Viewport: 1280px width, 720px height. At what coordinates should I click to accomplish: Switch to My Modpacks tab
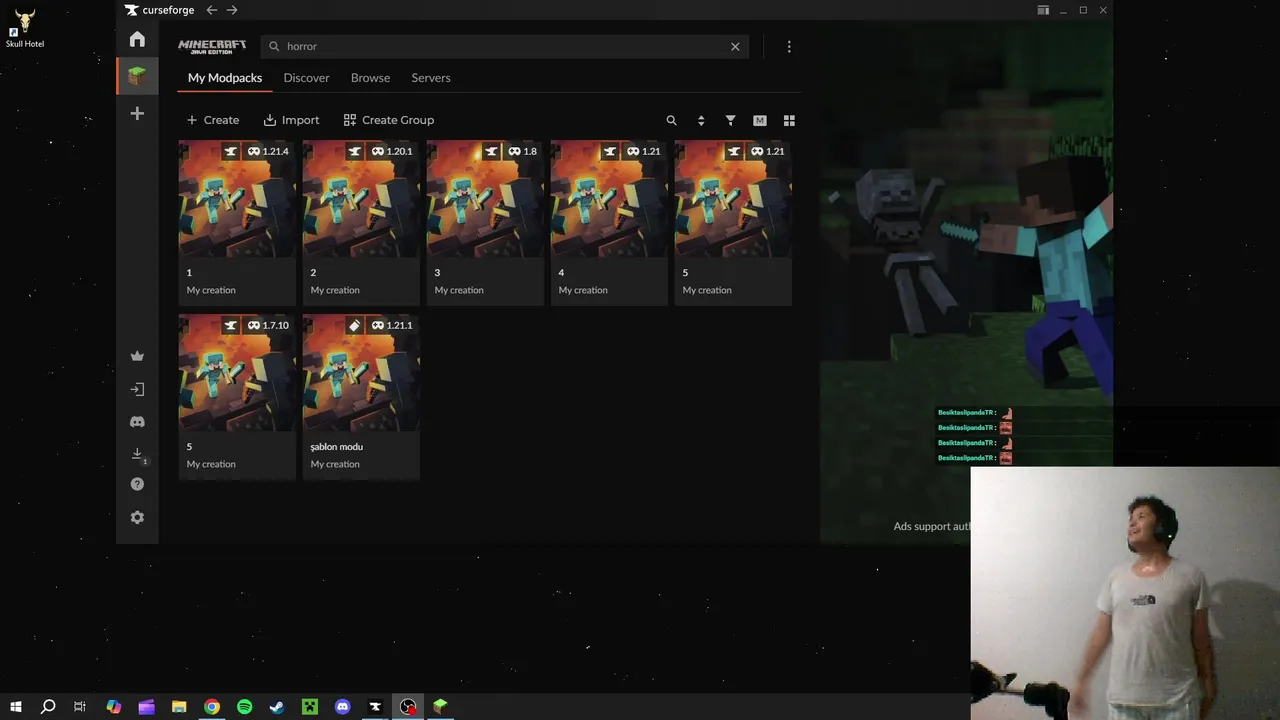point(225,78)
